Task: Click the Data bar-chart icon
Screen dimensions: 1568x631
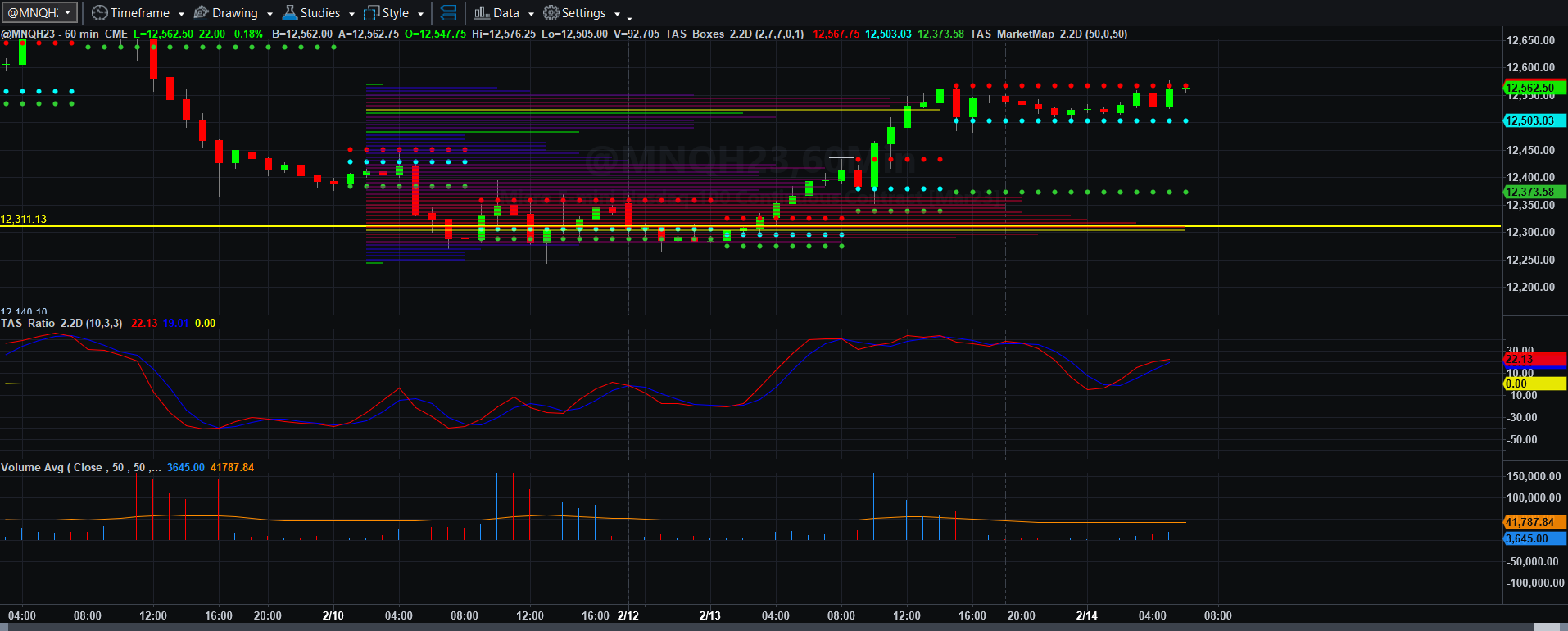Action: click(482, 13)
